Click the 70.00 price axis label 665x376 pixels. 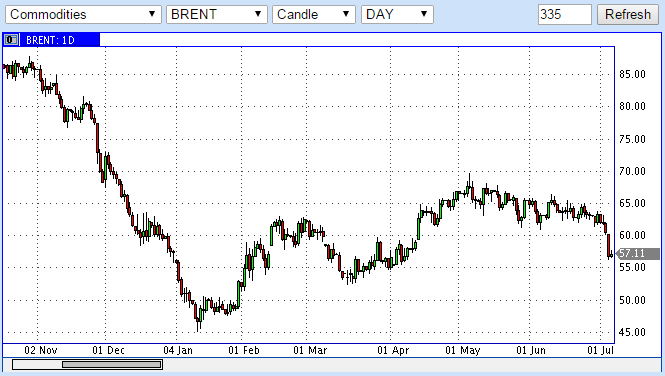click(x=632, y=171)
